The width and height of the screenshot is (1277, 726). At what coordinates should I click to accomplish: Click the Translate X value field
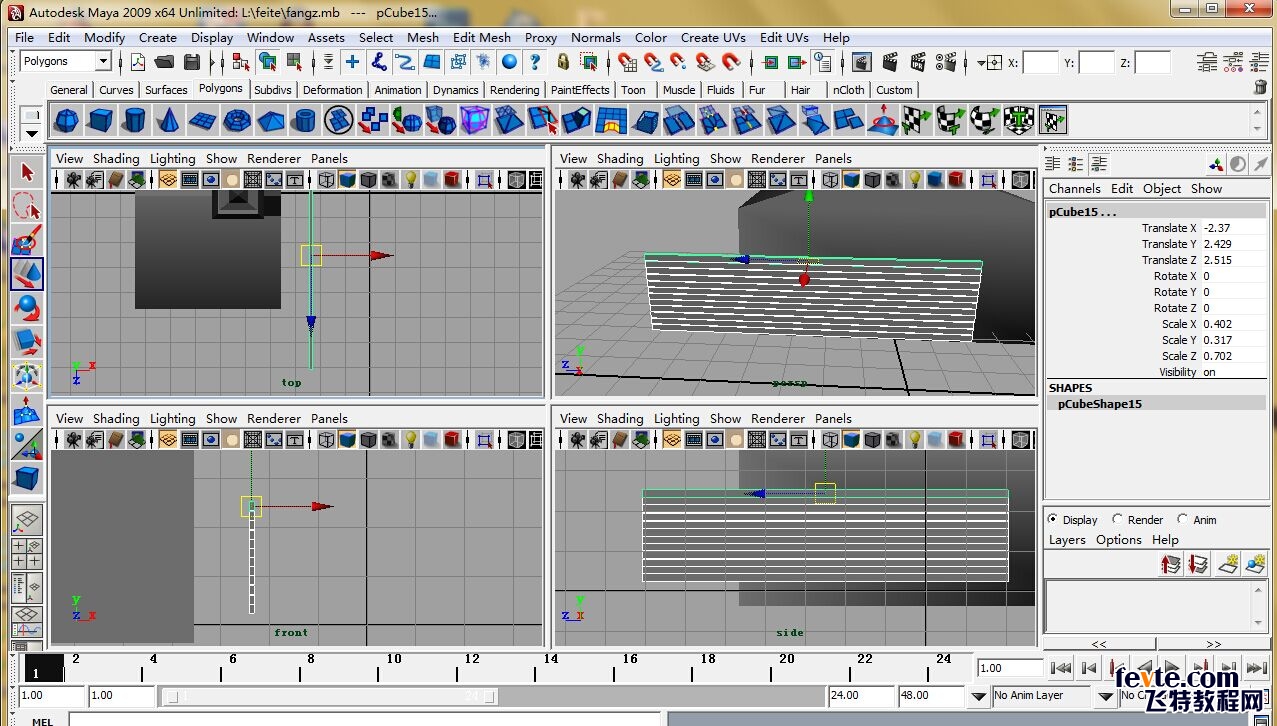(1233, 228)
